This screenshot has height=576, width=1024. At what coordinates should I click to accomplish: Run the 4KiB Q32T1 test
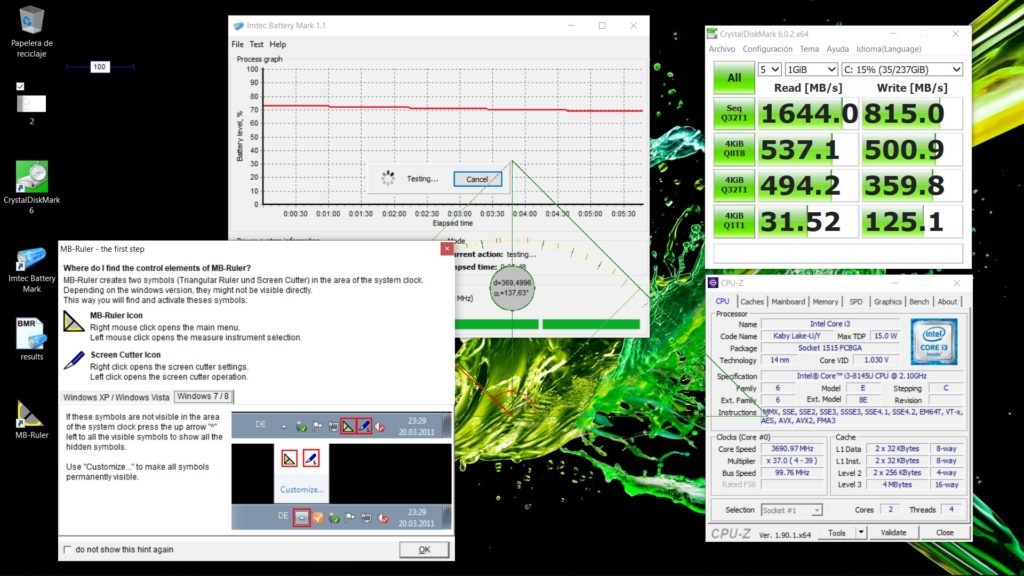[734, 185]
